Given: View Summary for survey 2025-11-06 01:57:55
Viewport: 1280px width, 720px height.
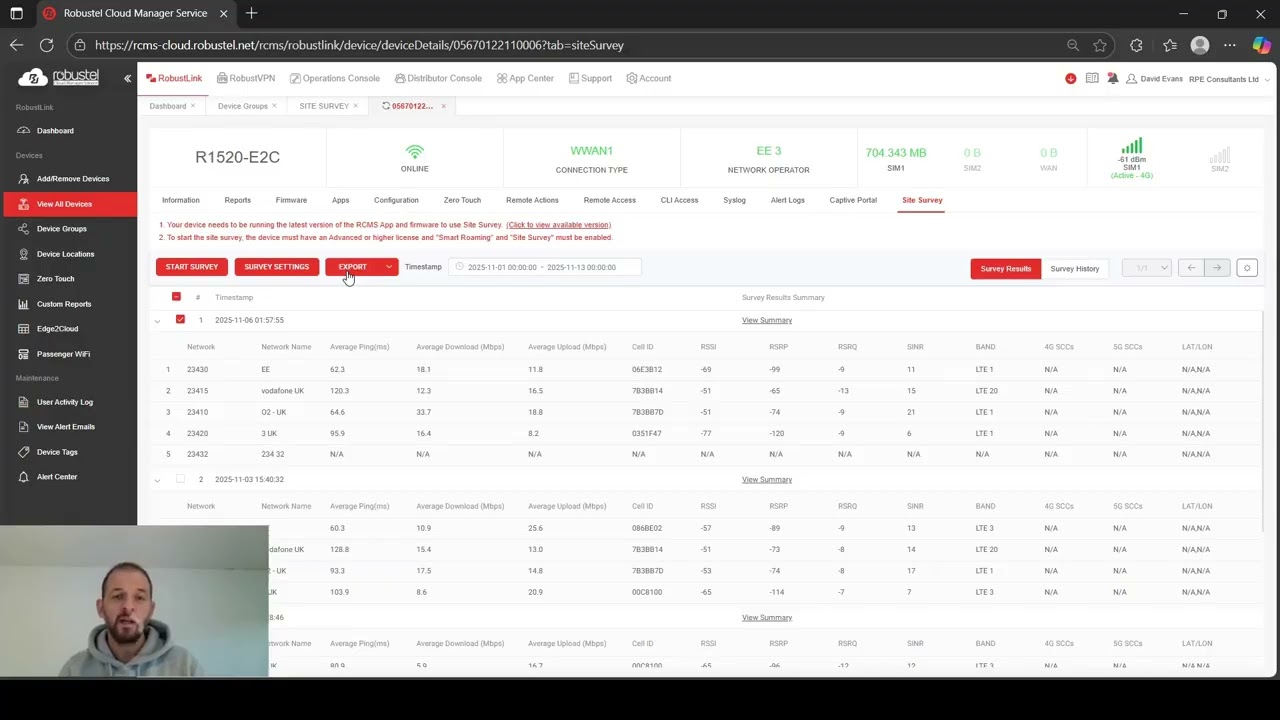Looking at the screenshot, I should pos(767,320).
